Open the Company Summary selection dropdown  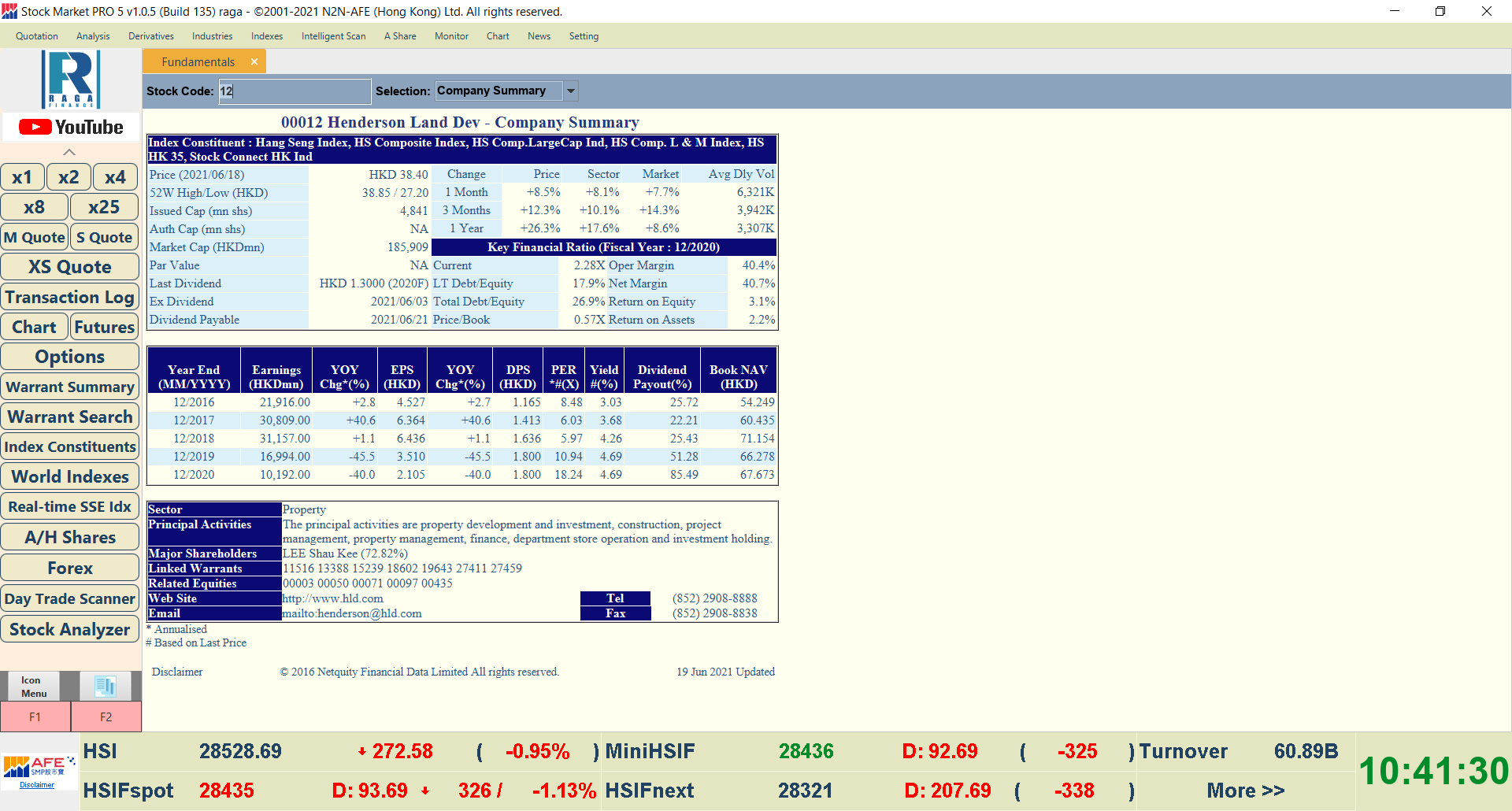click(x=571, y=91)
